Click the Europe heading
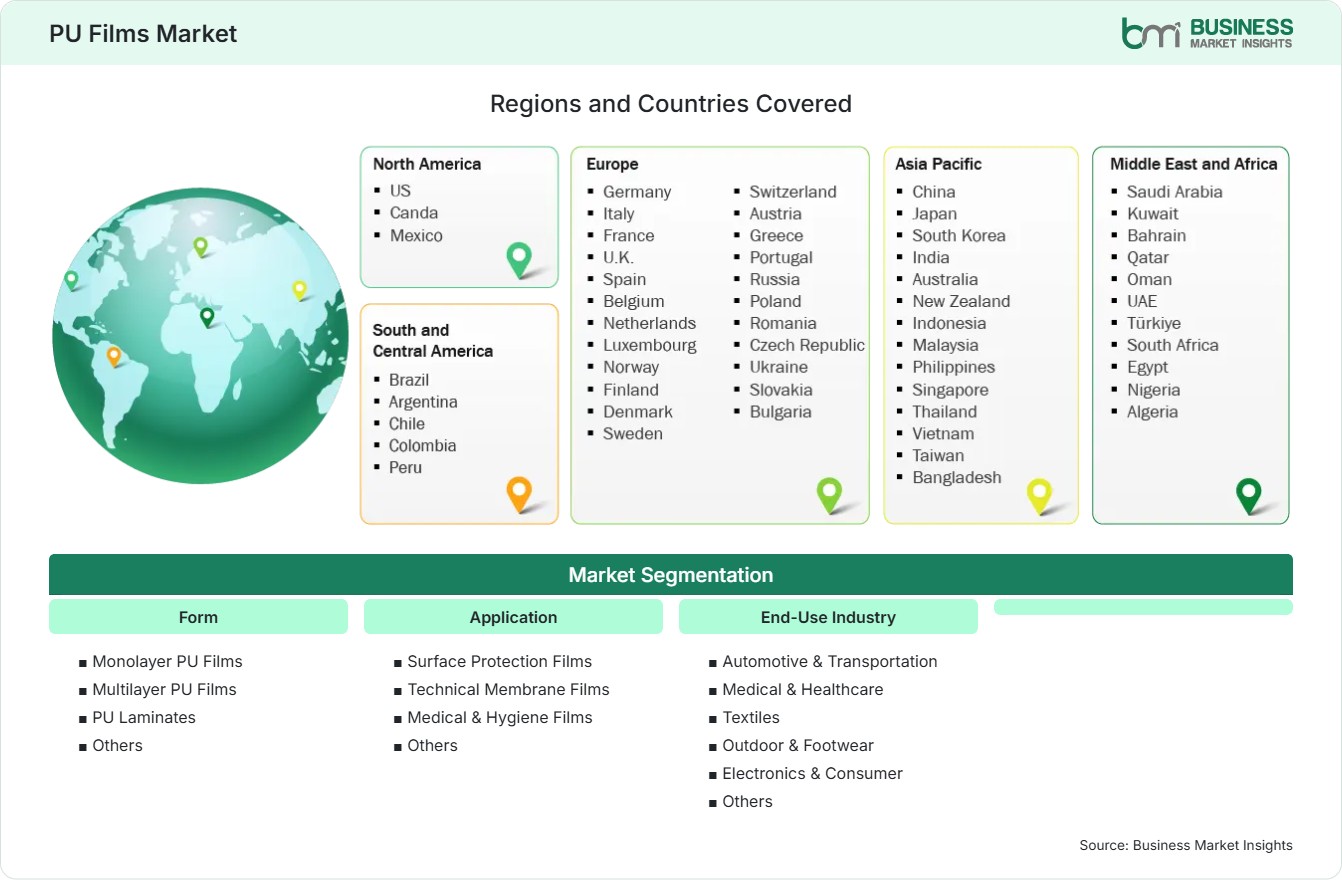Screen dimensions: 1342x880 coord(612,164)
